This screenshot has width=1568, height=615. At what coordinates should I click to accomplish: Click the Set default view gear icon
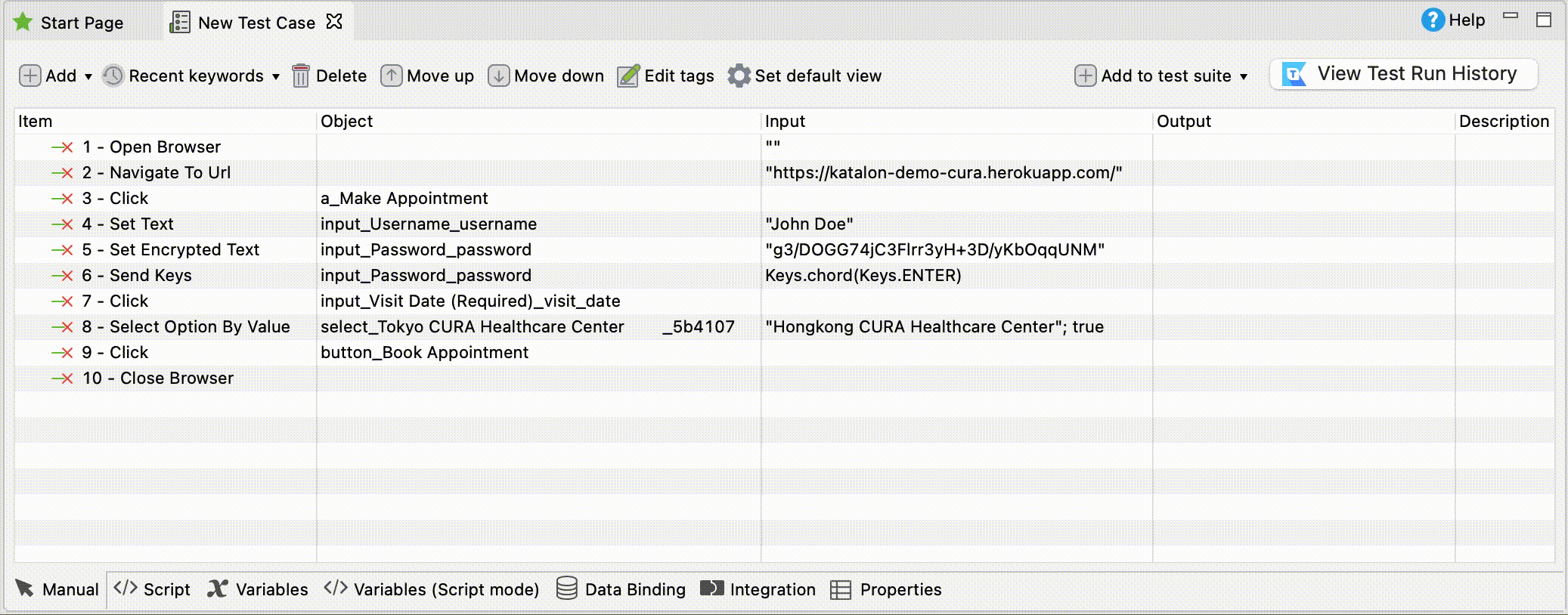click(739, 76)
